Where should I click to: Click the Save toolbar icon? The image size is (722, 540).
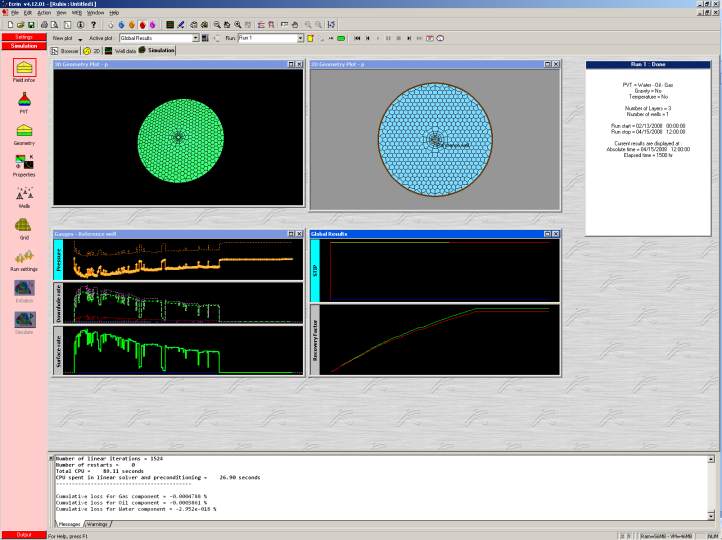[x=31, y=23]
